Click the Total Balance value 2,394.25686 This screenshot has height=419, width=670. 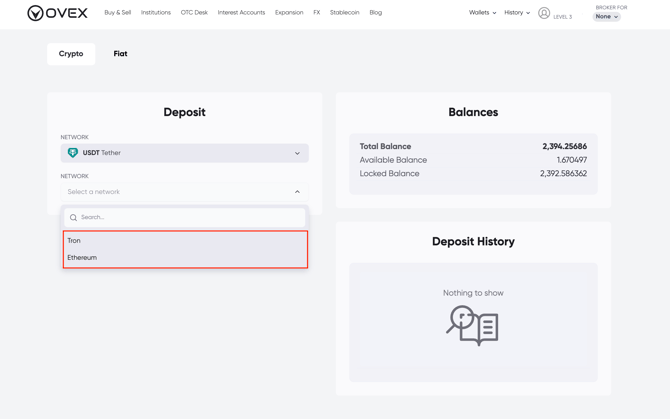tap(564, 146)
